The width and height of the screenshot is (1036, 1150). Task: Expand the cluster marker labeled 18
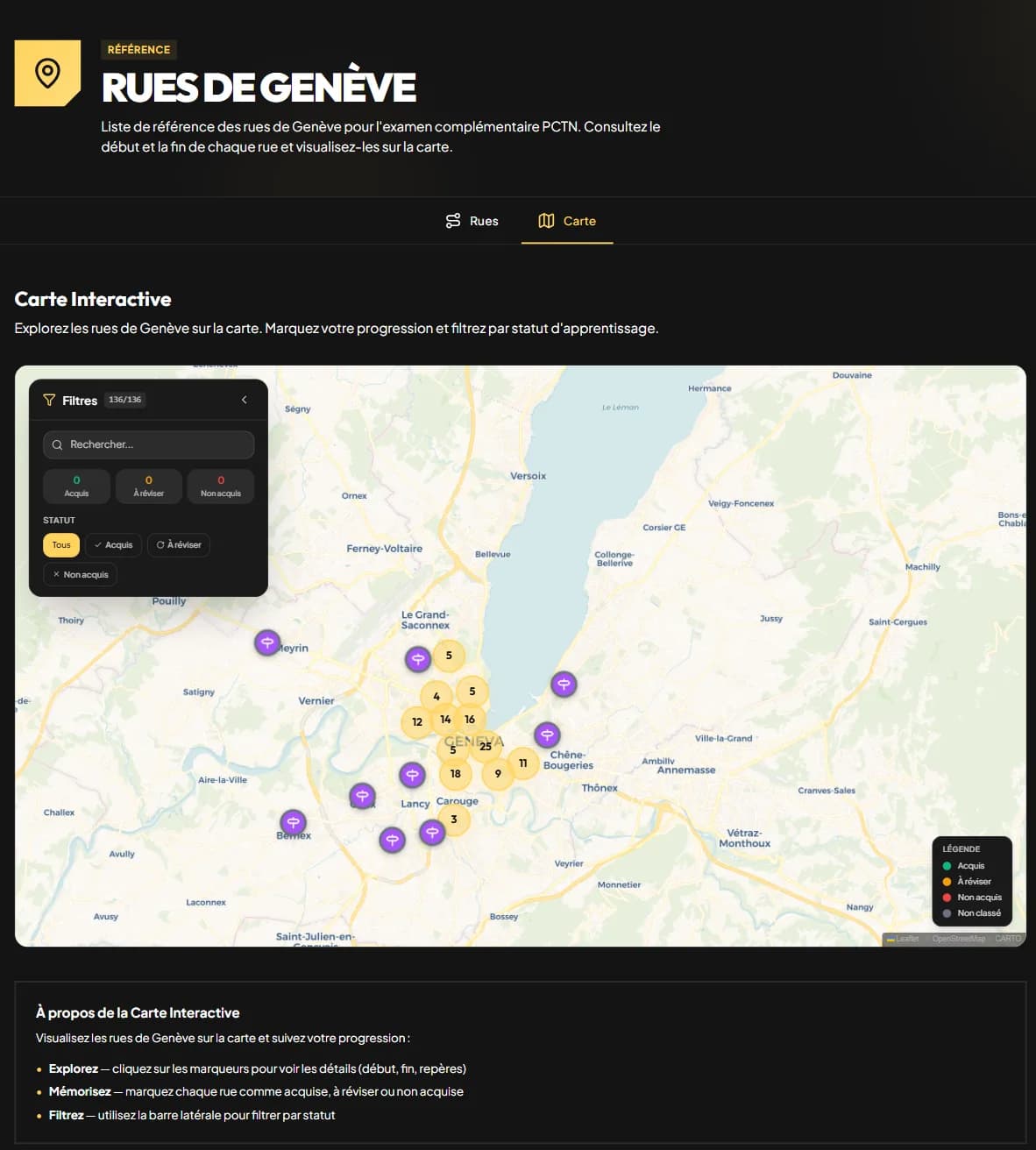click(x=456, y=774)
